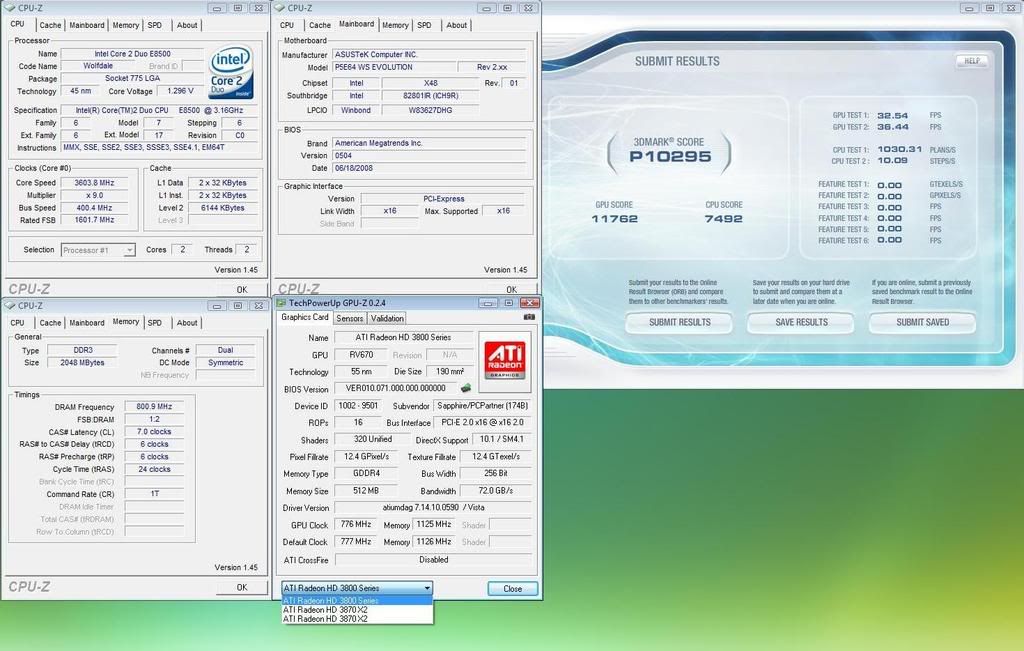Click title bar icon of CPU-Z Motherboard window
The height and width of the screenshot is (651, 1024).
click(x=279, y=8)
